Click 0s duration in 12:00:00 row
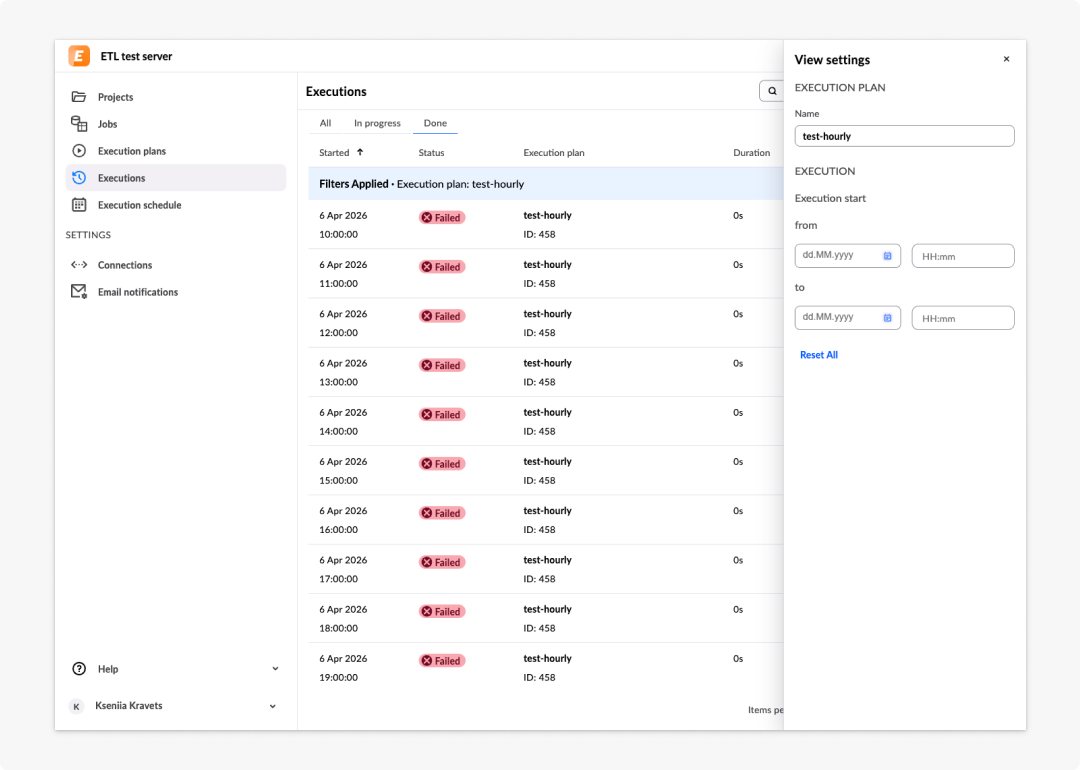The image size is (1080, 770). 738,313
